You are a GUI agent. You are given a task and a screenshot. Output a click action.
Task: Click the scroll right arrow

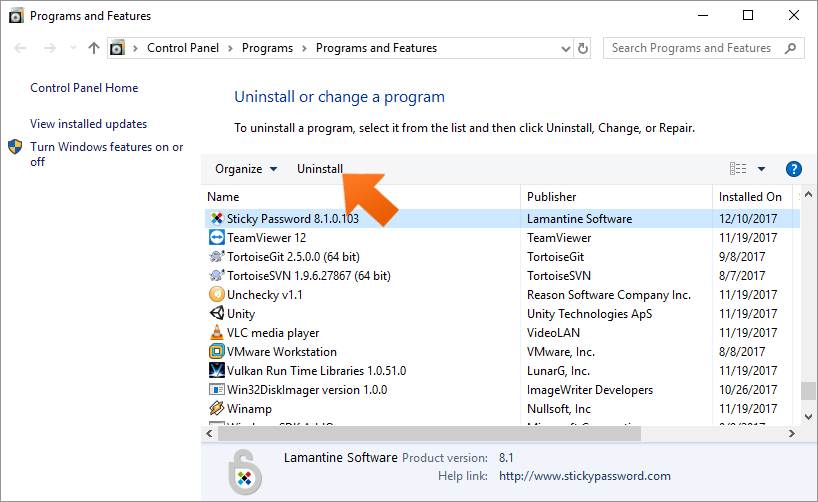click(x=792, y=434)
